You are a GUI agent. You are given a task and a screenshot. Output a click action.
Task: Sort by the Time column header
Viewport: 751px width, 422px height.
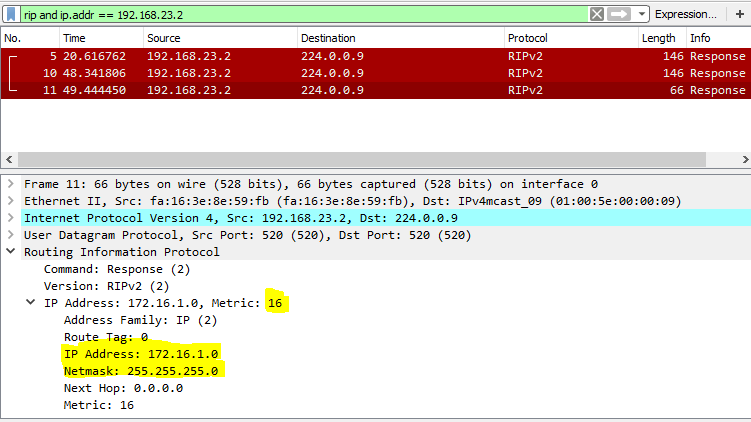click(x=101, y=38)
